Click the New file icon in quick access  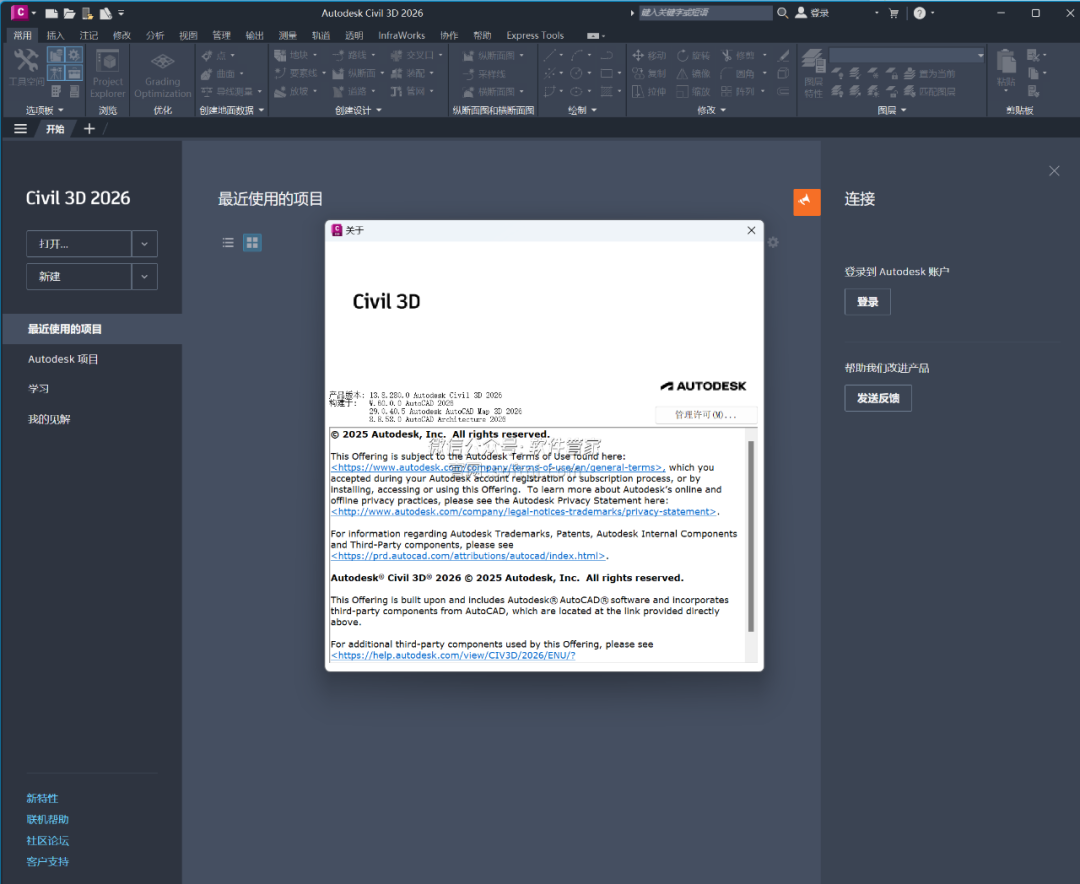pyautogui.click(x=51, y=13)
